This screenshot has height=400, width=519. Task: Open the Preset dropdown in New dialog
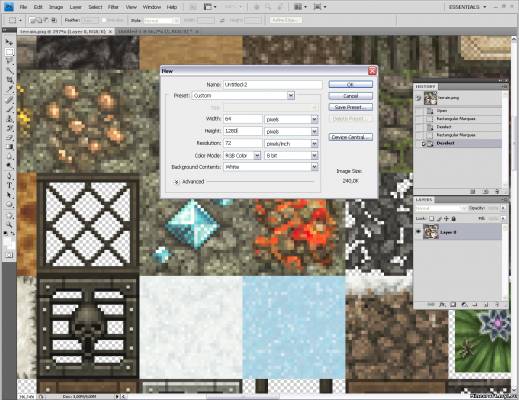(291, 95)
